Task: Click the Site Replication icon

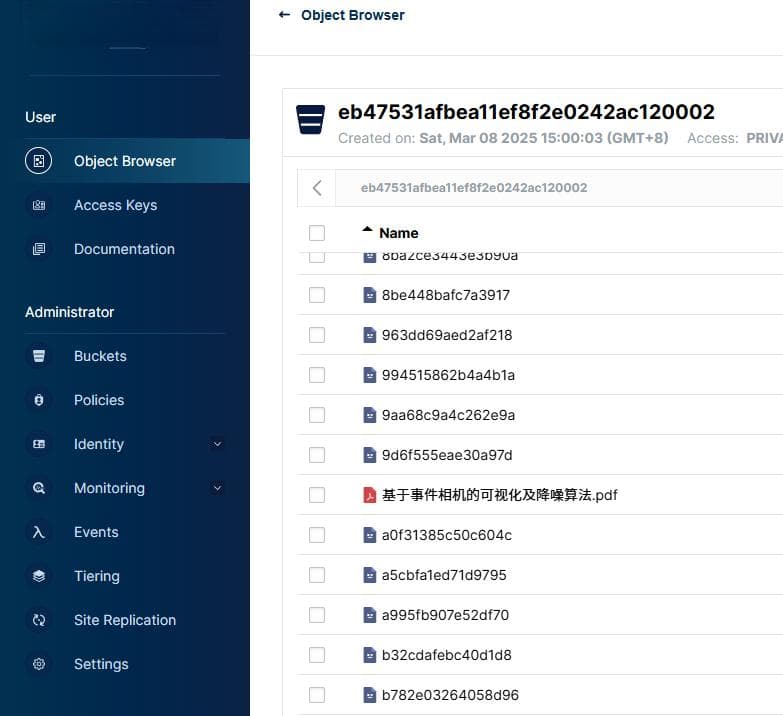Action: click(x=38, y=620)
